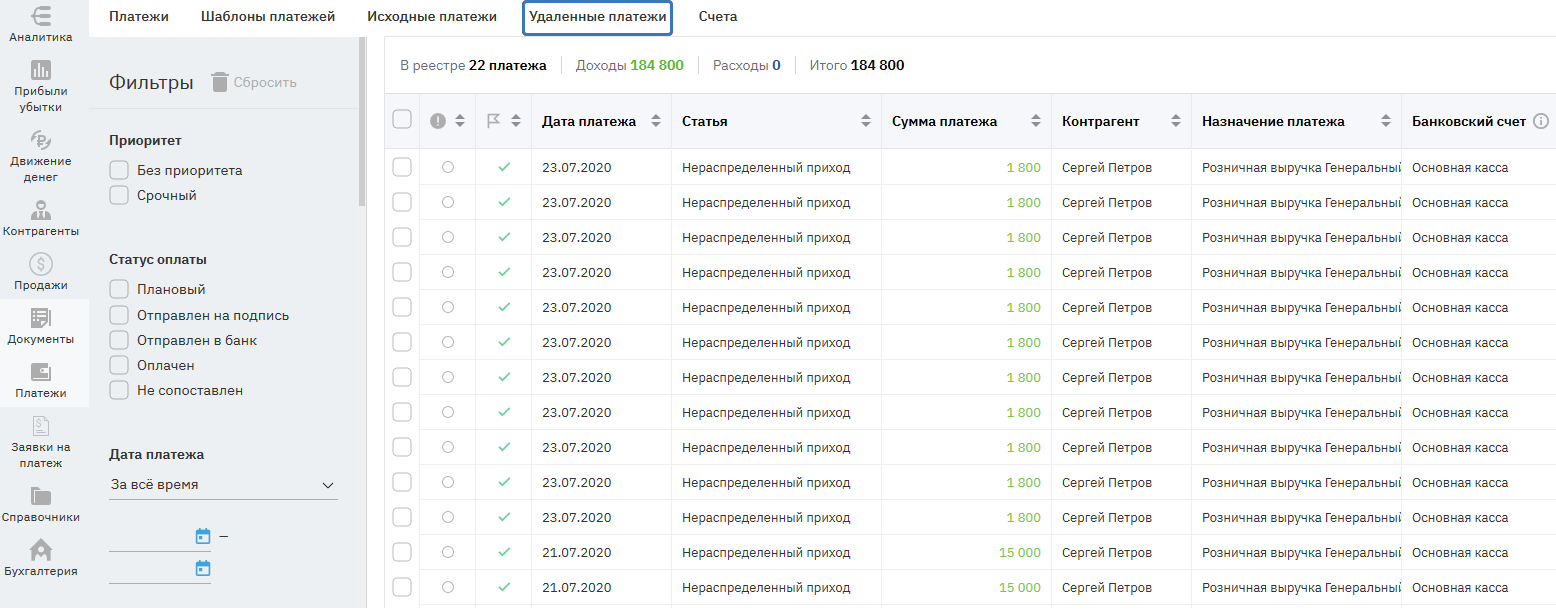
Task: Toggle the select-all checkbox in table header
Action: point(402,120)
